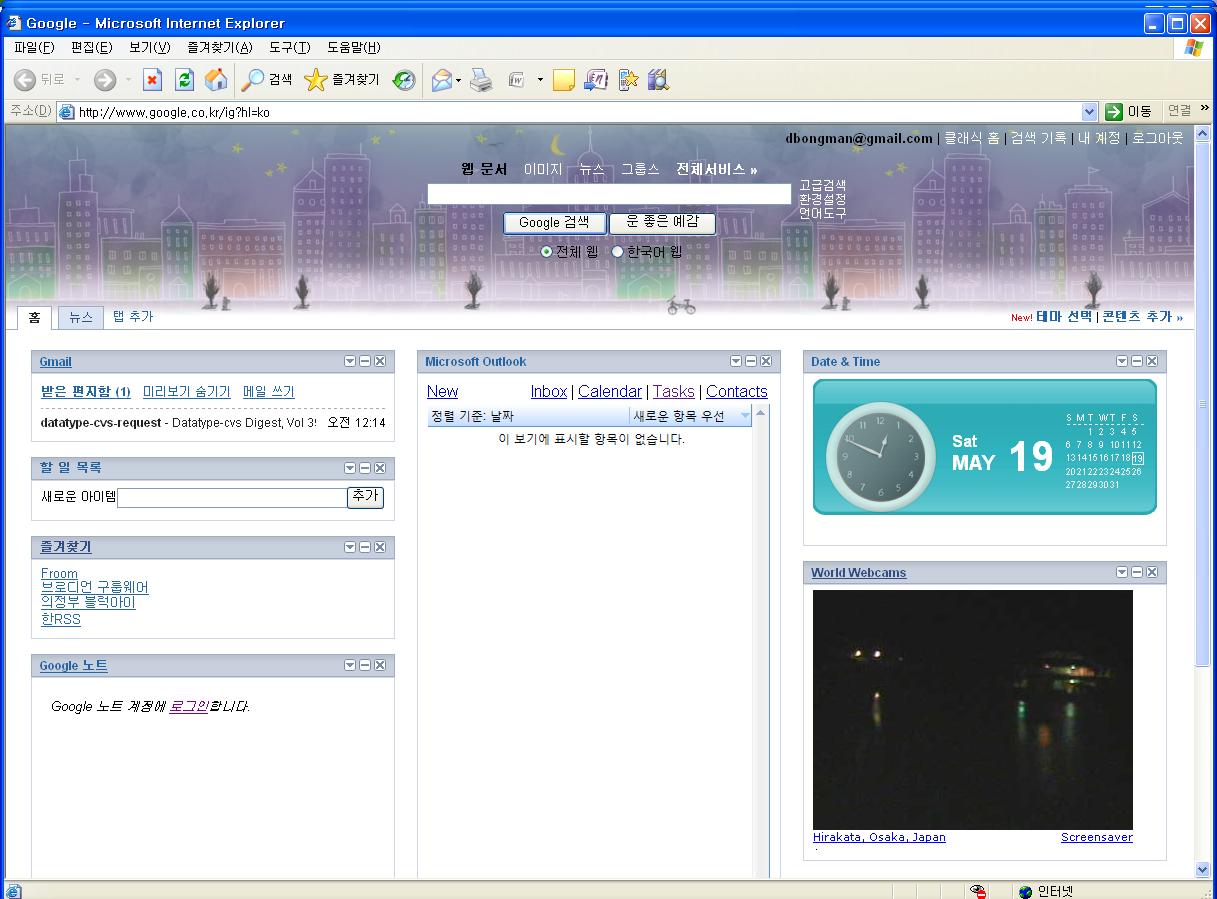Image resolution: width=1217 pixels, height=899 pixels.
Task: Refresh the page using the green arrows icon
Action: click(184, 80)
